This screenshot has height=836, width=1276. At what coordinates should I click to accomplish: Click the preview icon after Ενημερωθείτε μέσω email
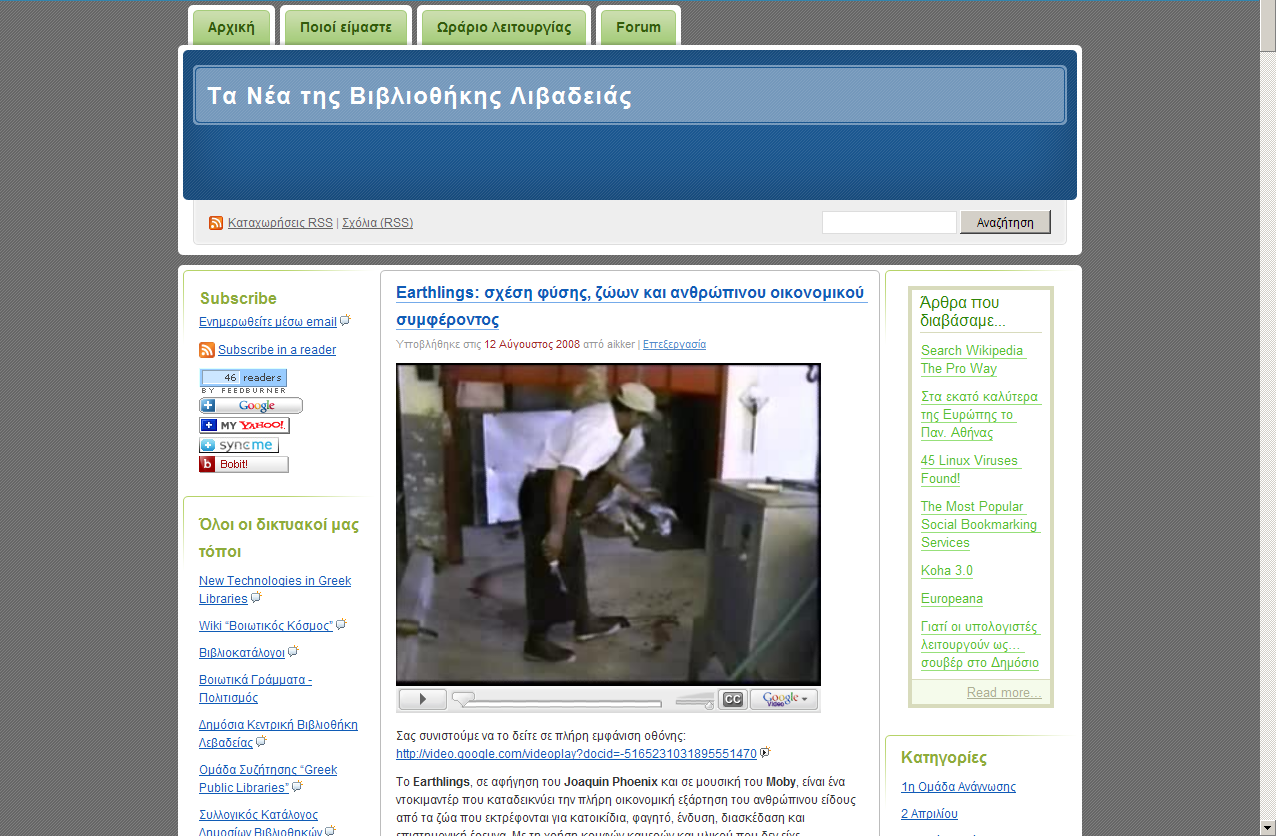click(x=345, y=321)
